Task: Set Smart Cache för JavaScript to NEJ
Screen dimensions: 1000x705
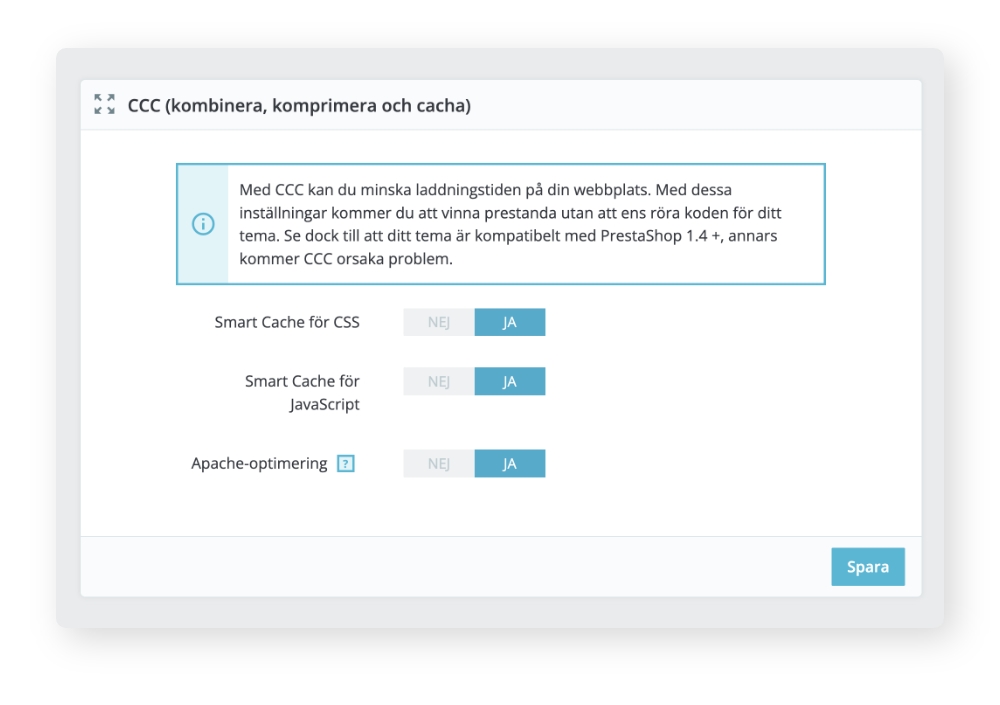Action: pyautogui.click(x=439, y=382)
